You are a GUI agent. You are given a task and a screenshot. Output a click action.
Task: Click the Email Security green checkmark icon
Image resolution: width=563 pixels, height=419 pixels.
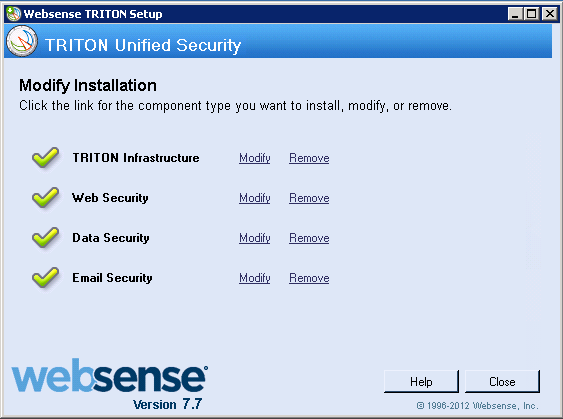pos(45,277)
